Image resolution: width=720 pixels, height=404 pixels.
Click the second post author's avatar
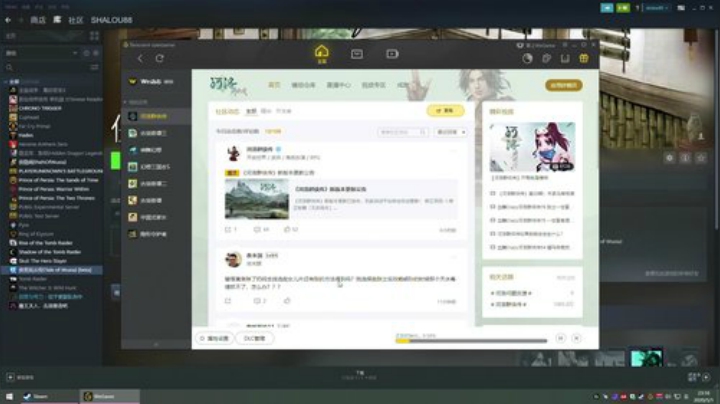233,259
